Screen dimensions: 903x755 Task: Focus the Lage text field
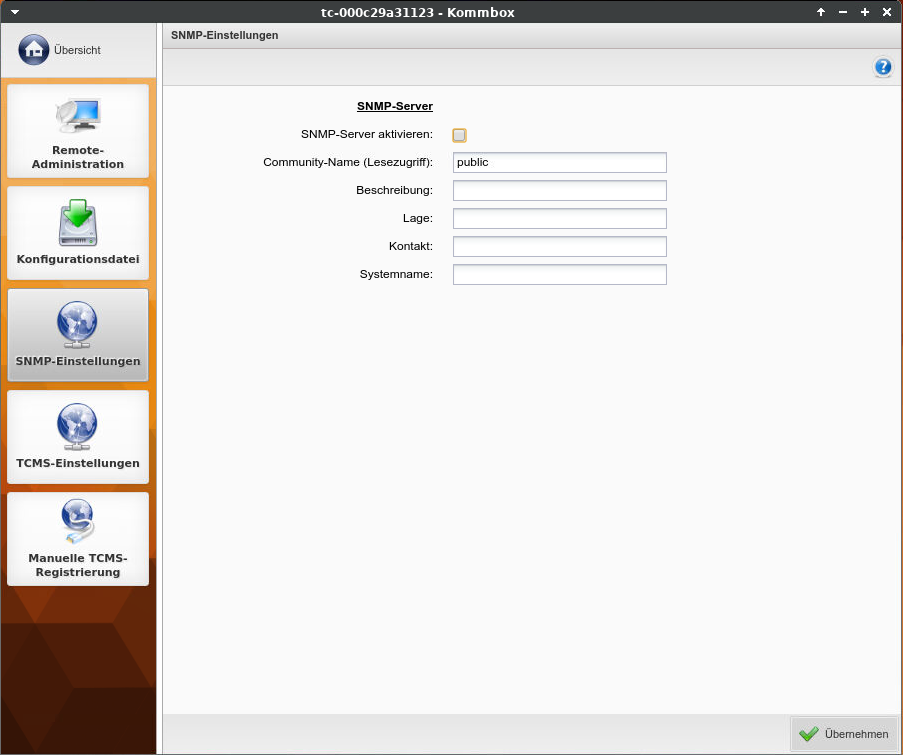pyautogui.click(x=560, y=218)
